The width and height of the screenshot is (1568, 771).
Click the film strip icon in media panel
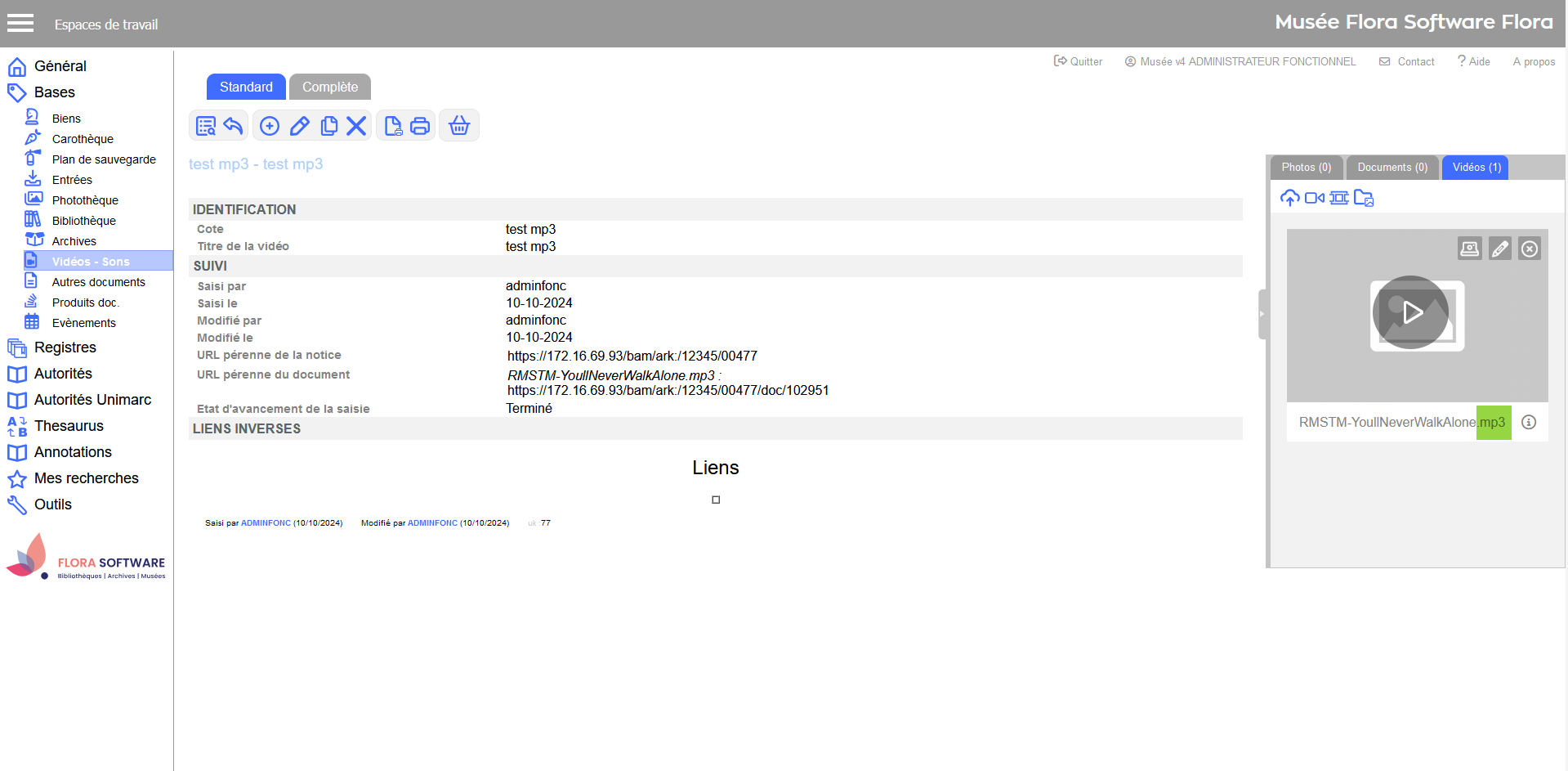[1339, 198]
